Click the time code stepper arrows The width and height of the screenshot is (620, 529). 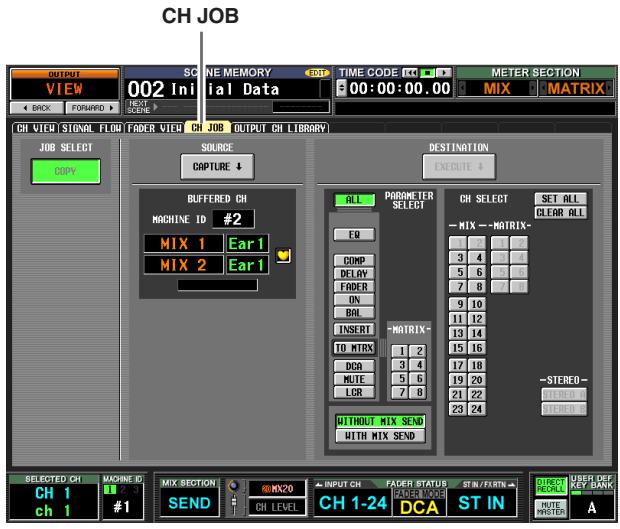point(341,88)
